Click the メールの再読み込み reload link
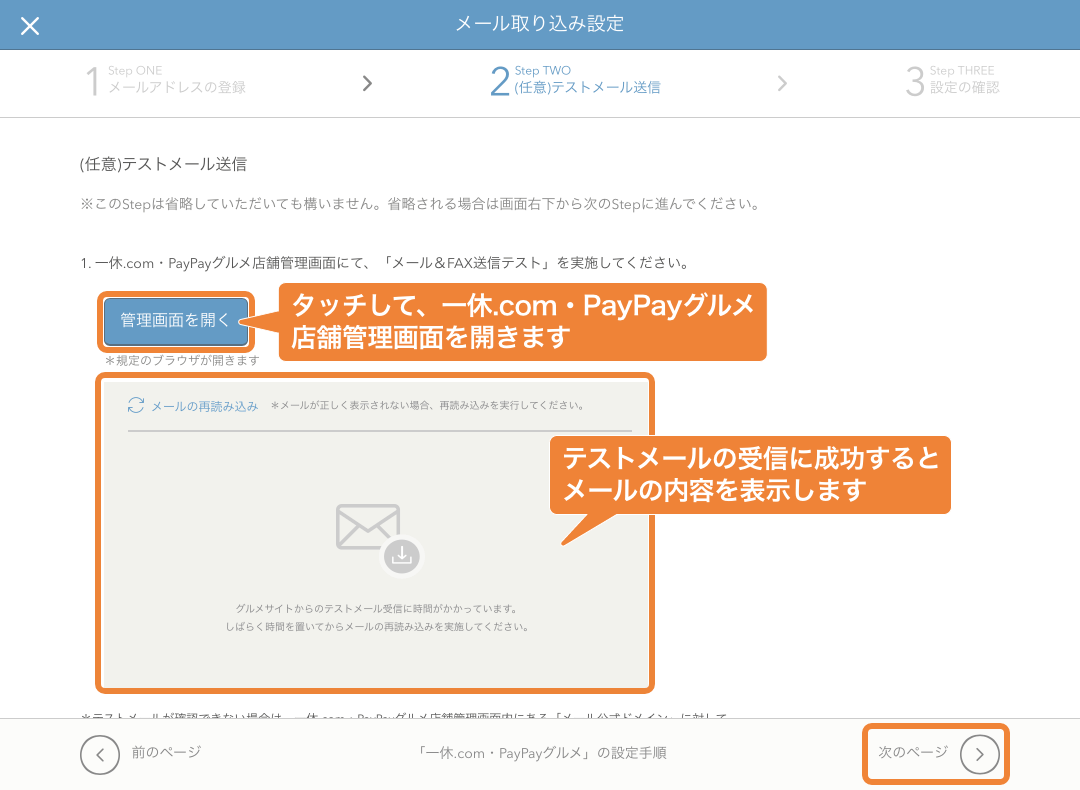The height and width of the screenshot is (790, 1080). point(205,406)
